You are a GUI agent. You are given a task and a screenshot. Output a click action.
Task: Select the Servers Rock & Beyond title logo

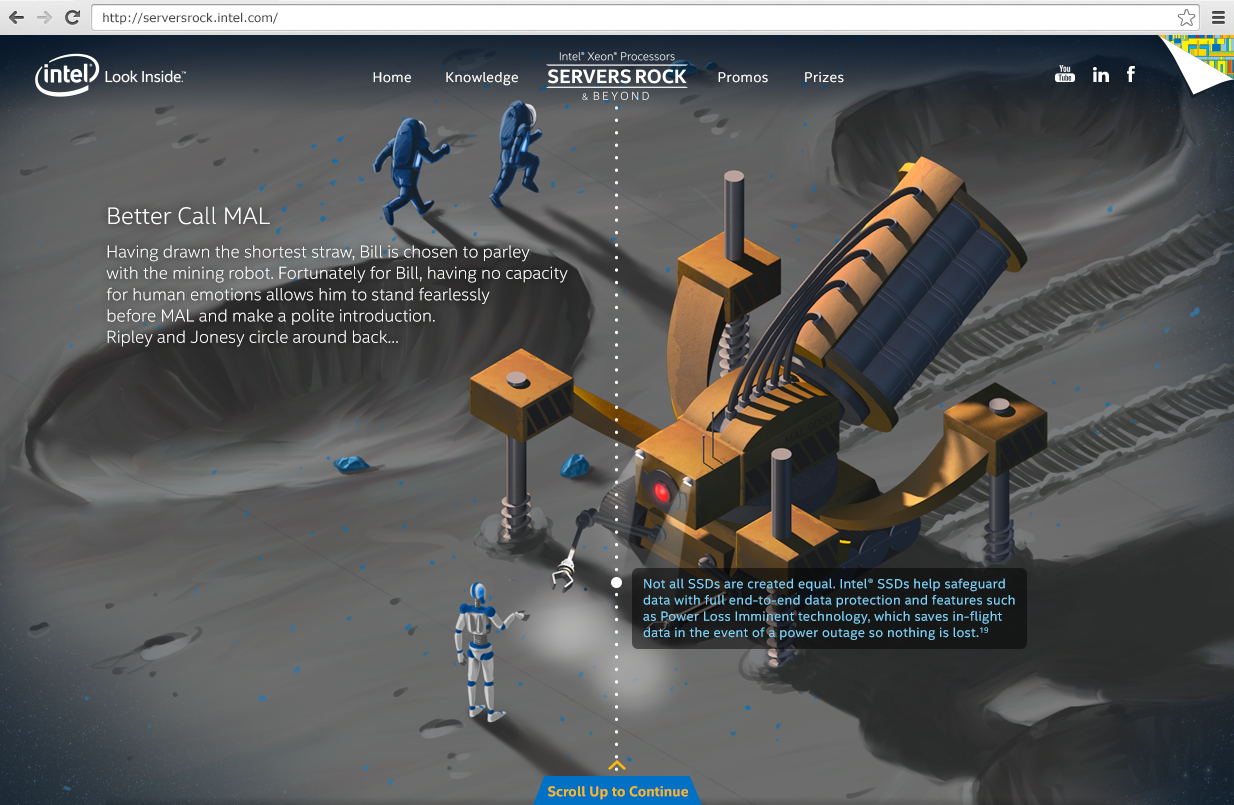[x=617, y=76]
